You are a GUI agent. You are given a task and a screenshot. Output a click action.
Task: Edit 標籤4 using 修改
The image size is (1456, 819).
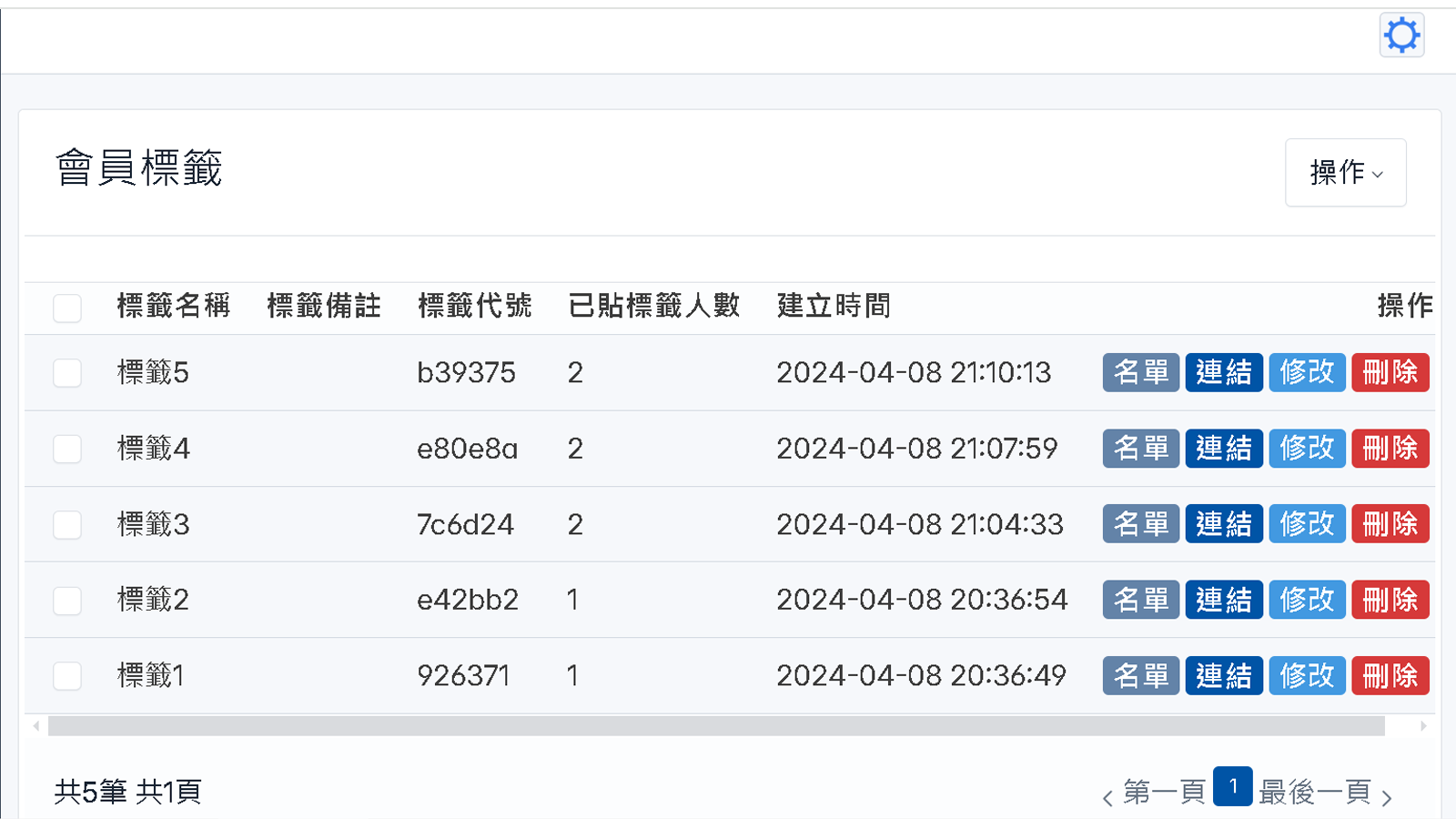click(1308, 448)
